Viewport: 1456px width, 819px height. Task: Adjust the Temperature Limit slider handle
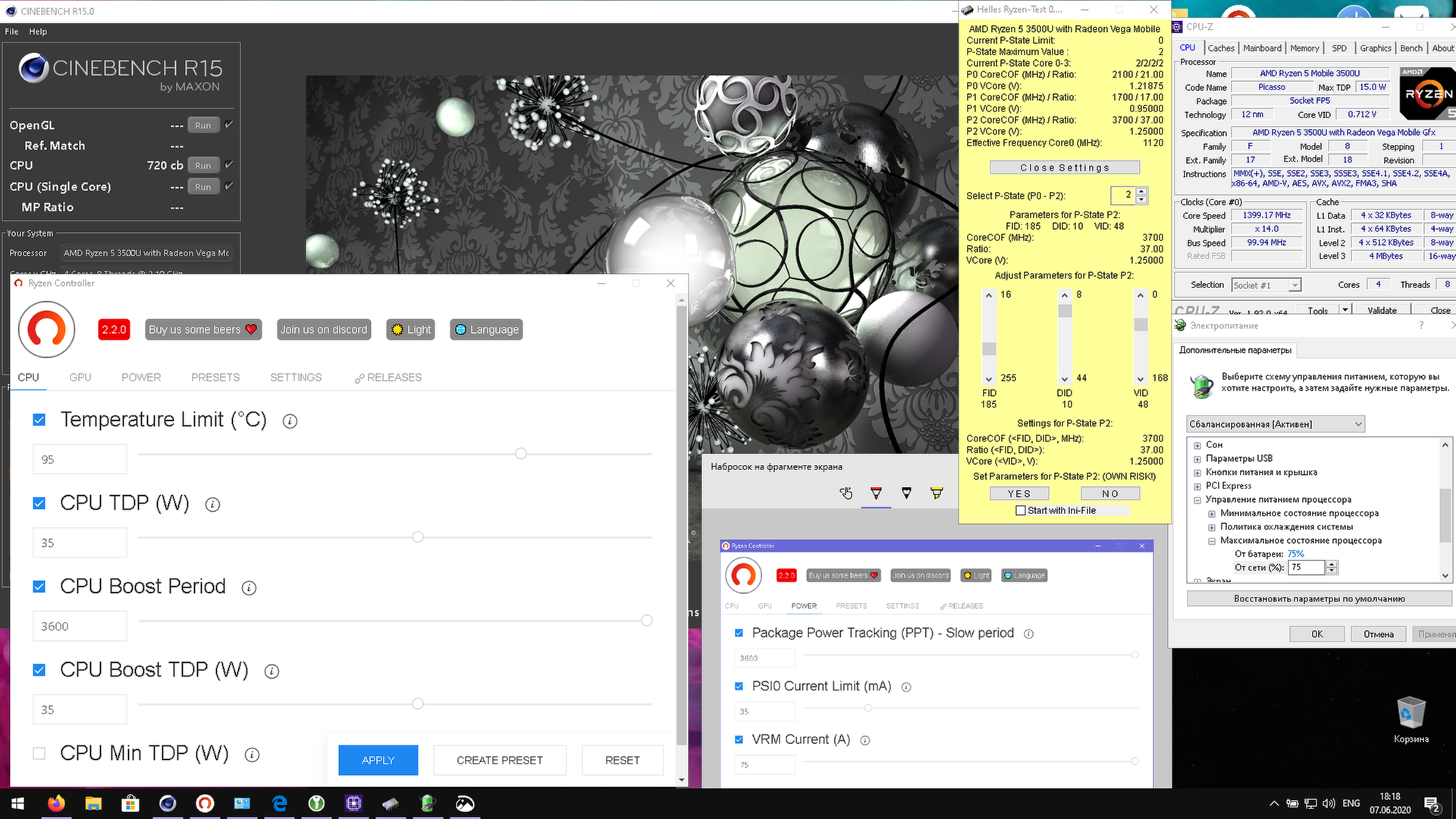pyautogui.click(x=521, y=453)
